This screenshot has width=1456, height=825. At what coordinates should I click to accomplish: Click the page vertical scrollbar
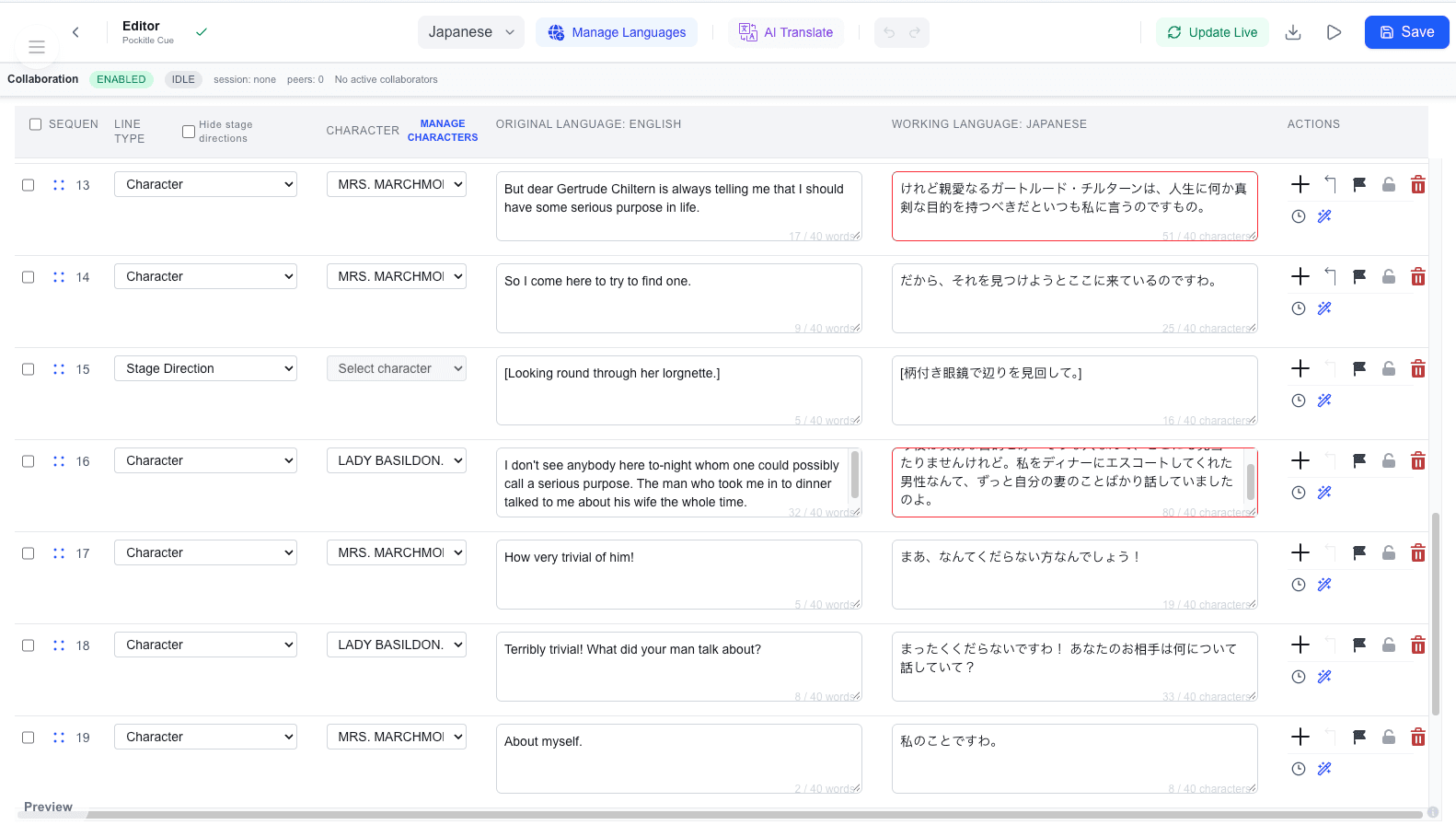[1435, 614]
